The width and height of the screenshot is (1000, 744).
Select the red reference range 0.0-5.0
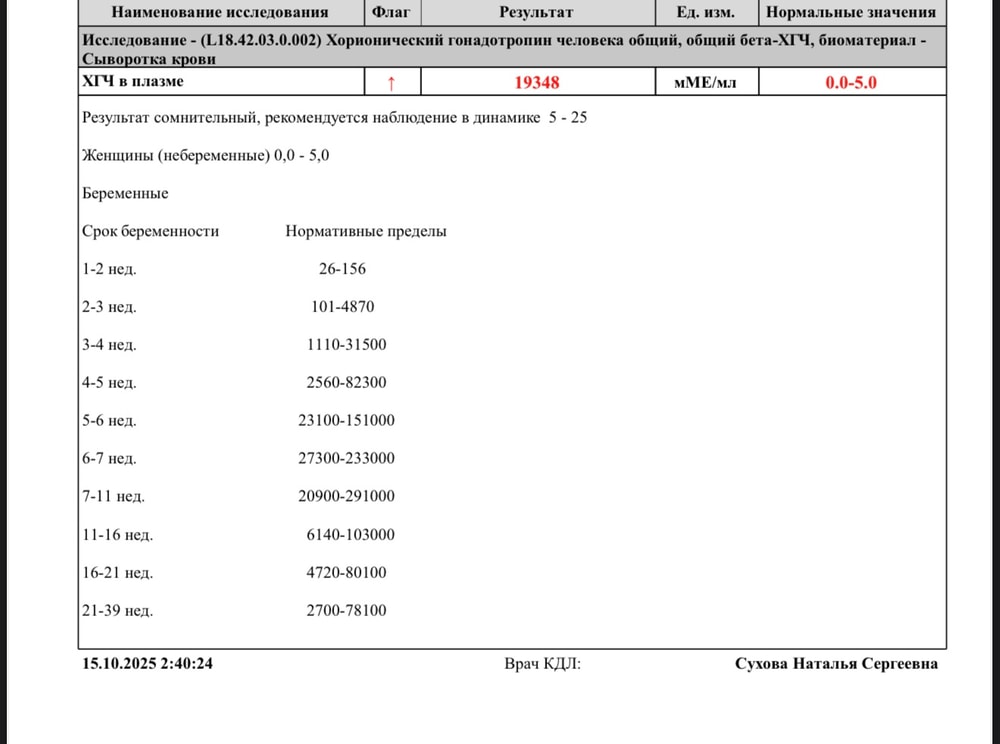850,82
